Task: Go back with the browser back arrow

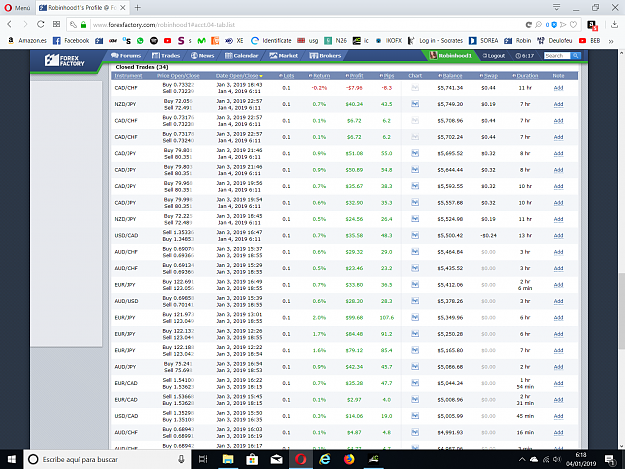Action: (x=10, y=24)
